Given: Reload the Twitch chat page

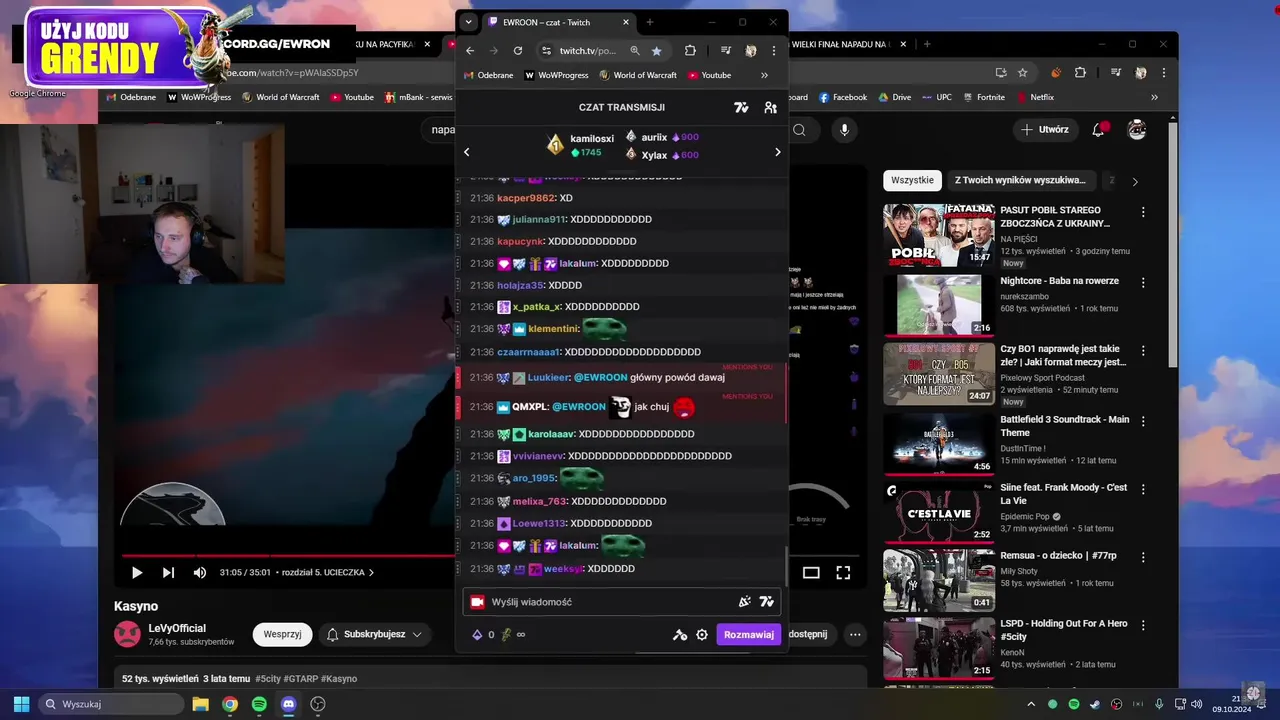Looking at the screenshot, I should pos(517,51).
